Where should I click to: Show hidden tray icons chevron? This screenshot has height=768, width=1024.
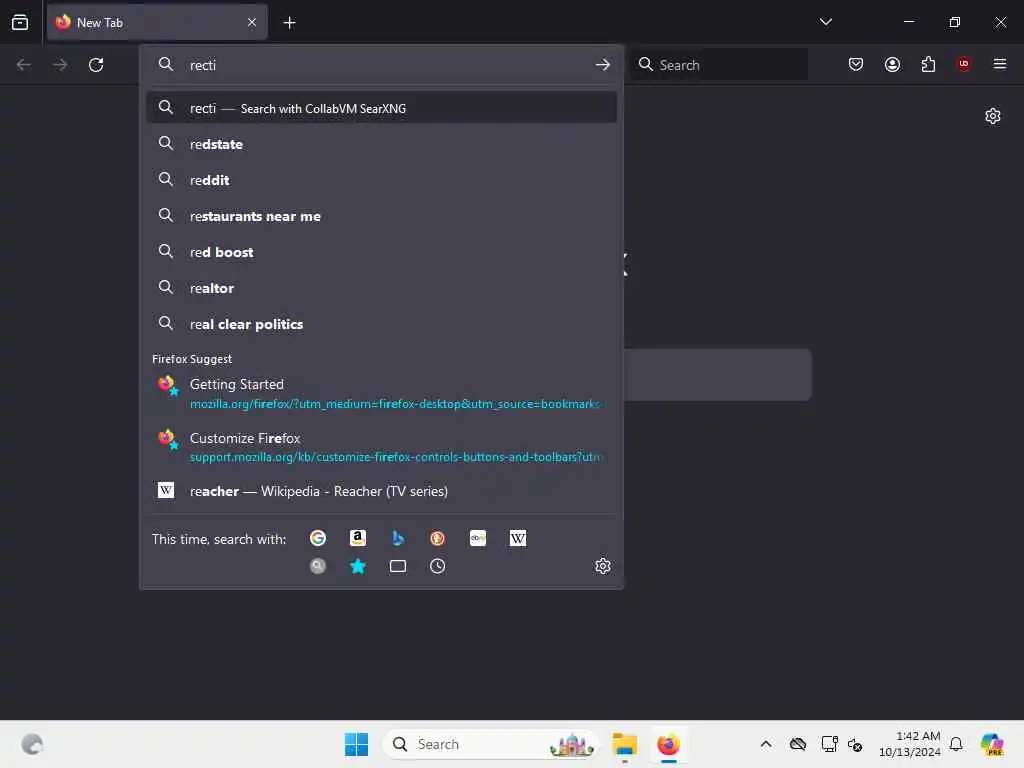click(x=766, y=744)
